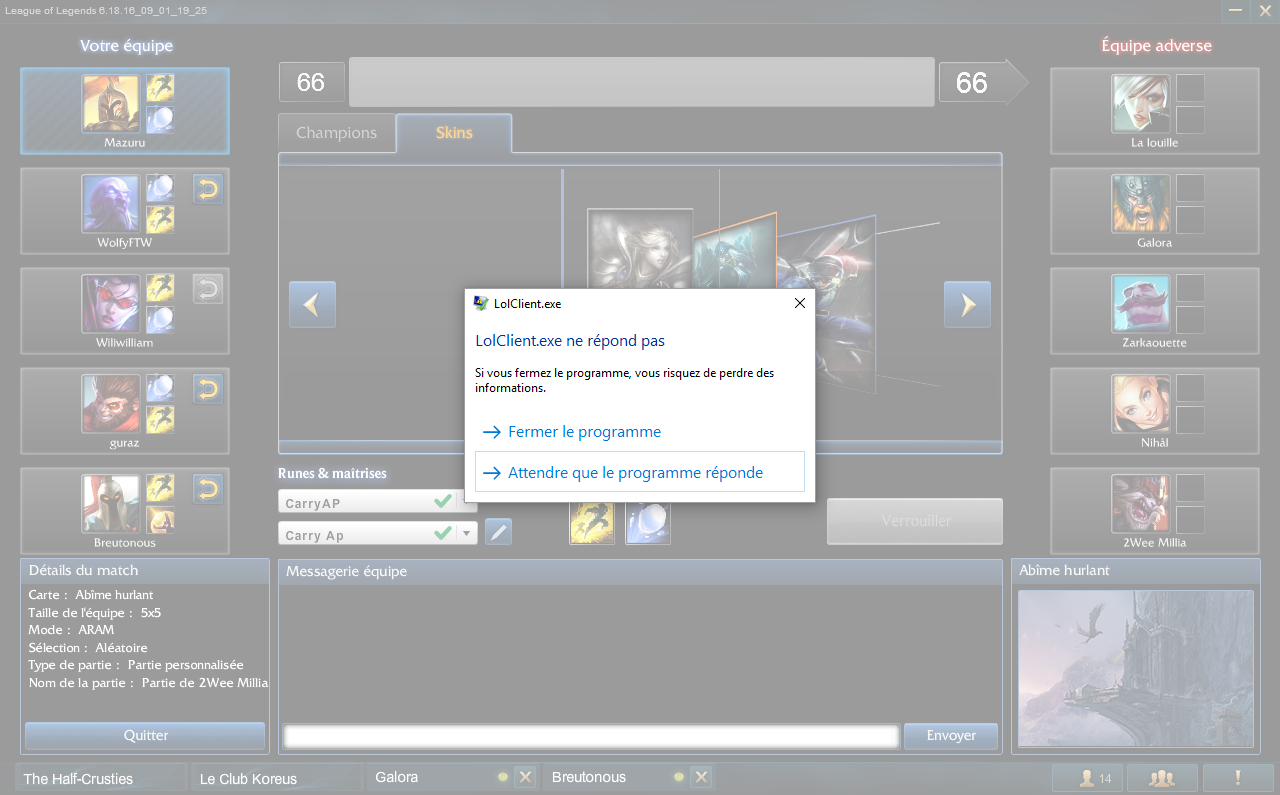Click the team chat message input field

click(590, 736)
